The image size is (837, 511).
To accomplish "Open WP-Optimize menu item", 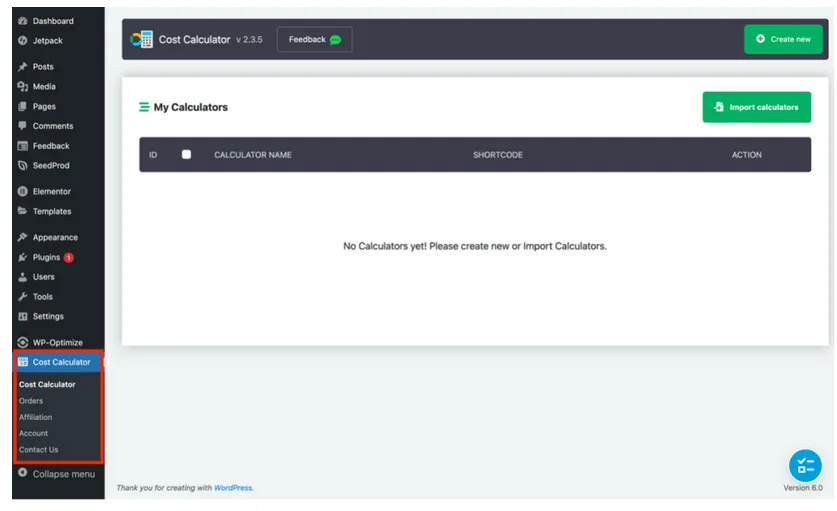I will [58, 342].
